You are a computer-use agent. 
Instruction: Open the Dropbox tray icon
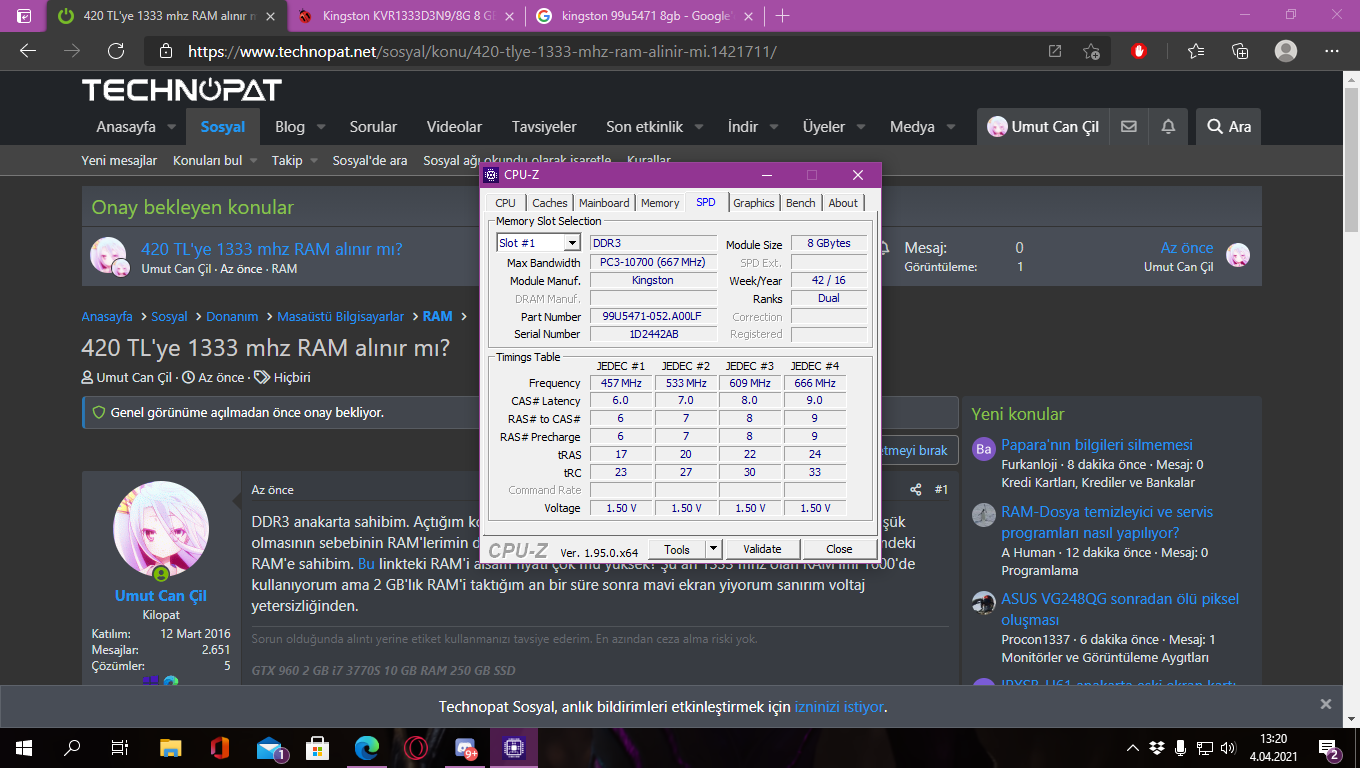click(x=1157, y=748)
